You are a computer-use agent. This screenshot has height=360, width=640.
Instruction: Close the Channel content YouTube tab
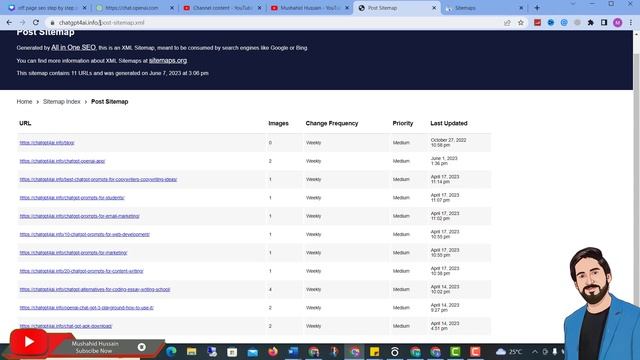tap(260, 8)
